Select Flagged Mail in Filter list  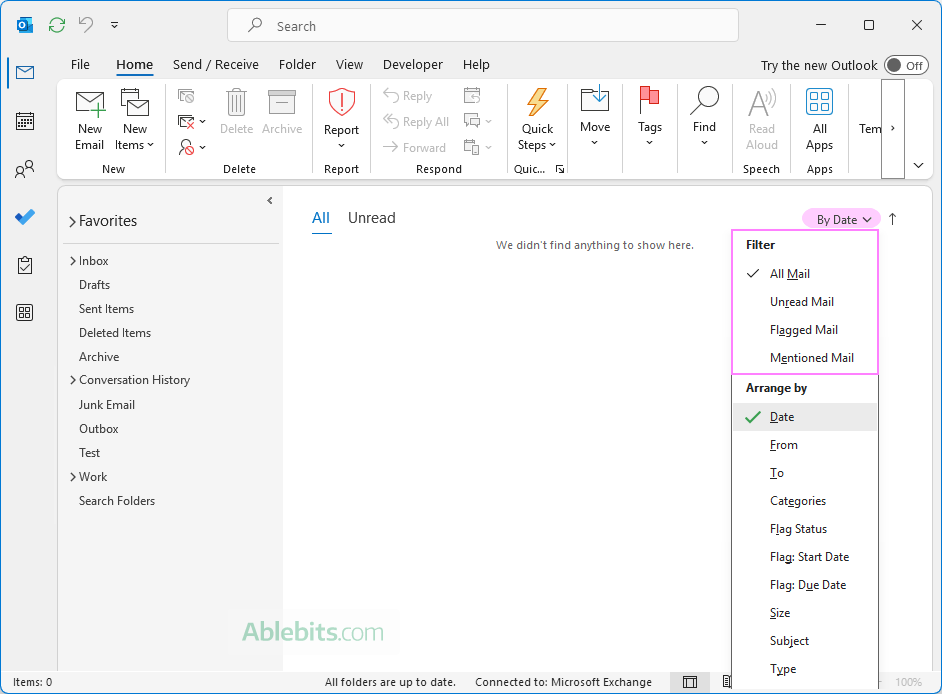point(803,330)
